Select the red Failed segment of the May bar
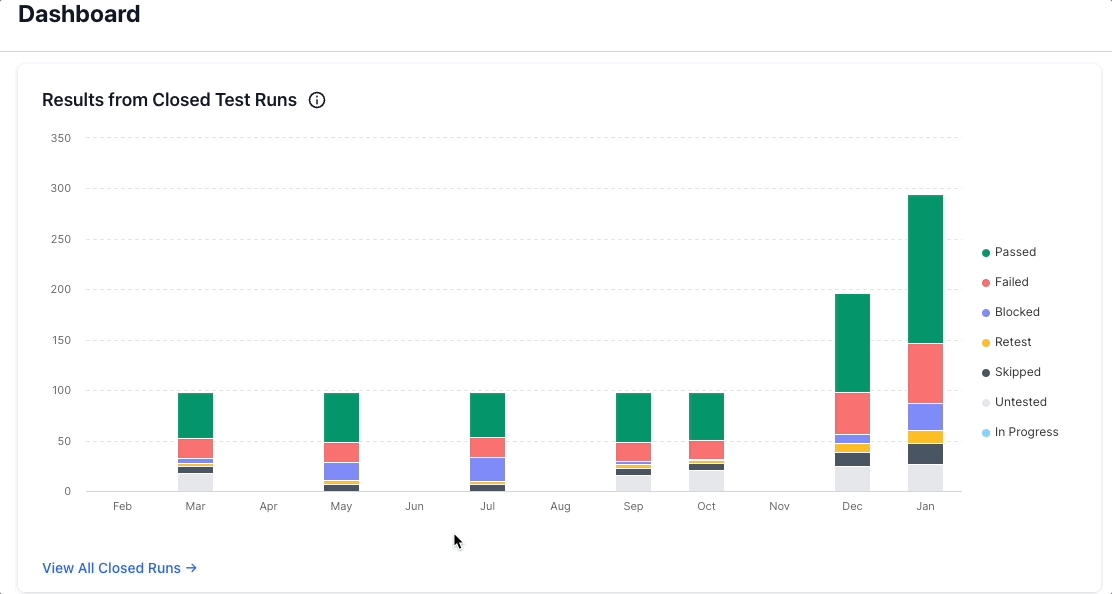This screenshot has height=594, width=1112. tap(341, 452)
